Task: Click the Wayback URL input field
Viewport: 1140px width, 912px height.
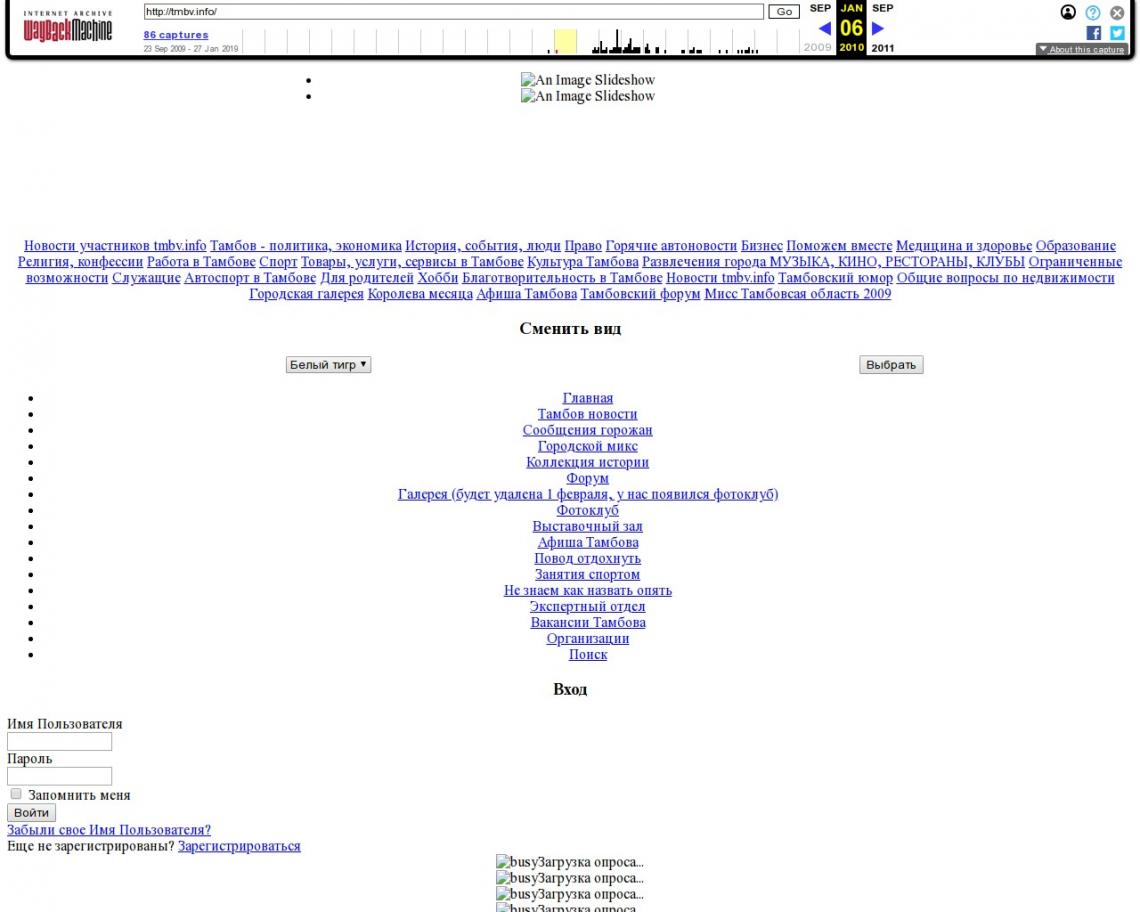Action: (454, 12)
